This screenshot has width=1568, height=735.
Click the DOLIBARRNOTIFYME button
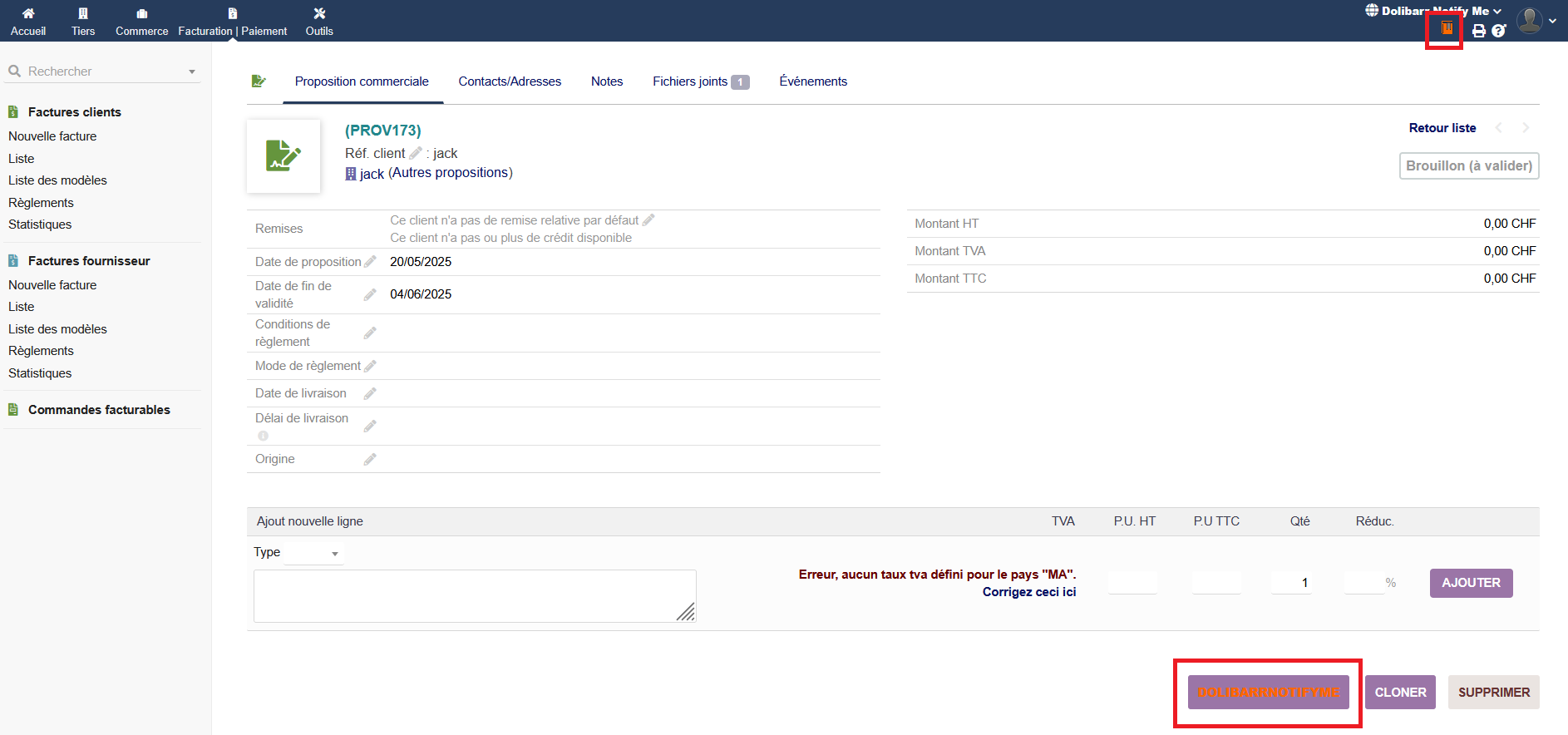click(x=1268, y=692)
